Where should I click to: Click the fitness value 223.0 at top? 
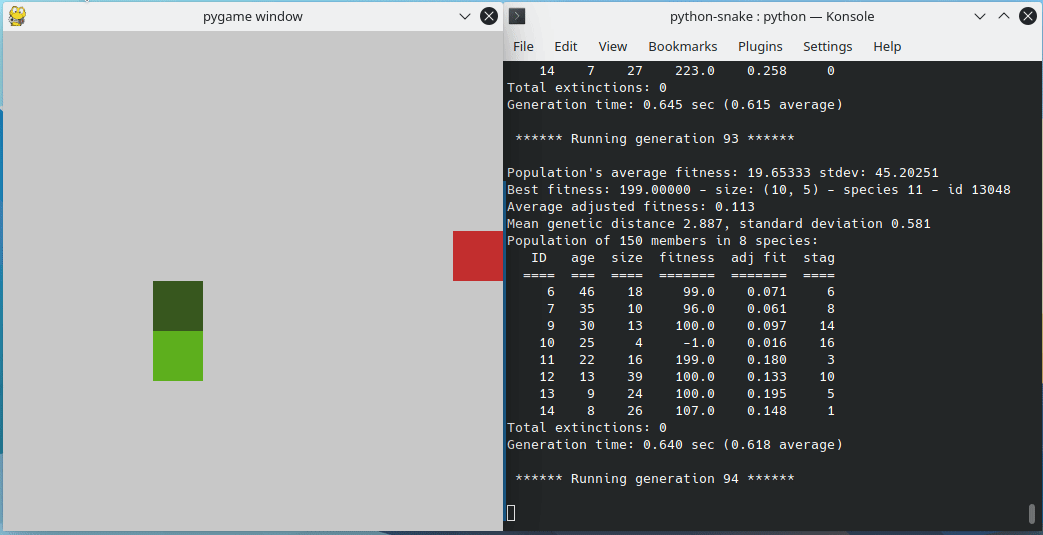[x=694, y=71]
